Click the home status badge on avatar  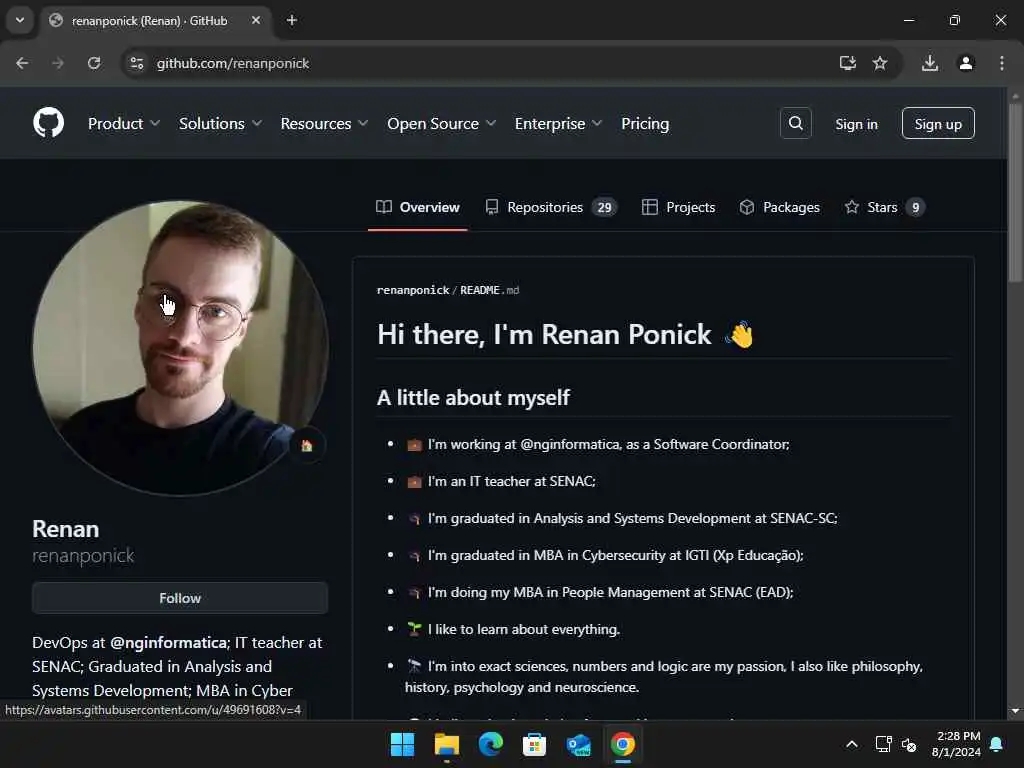click(307, 445)
